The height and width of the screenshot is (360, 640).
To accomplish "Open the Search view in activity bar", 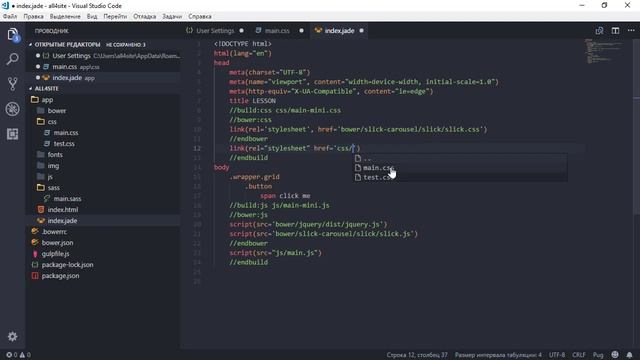I will coord(13,60).
